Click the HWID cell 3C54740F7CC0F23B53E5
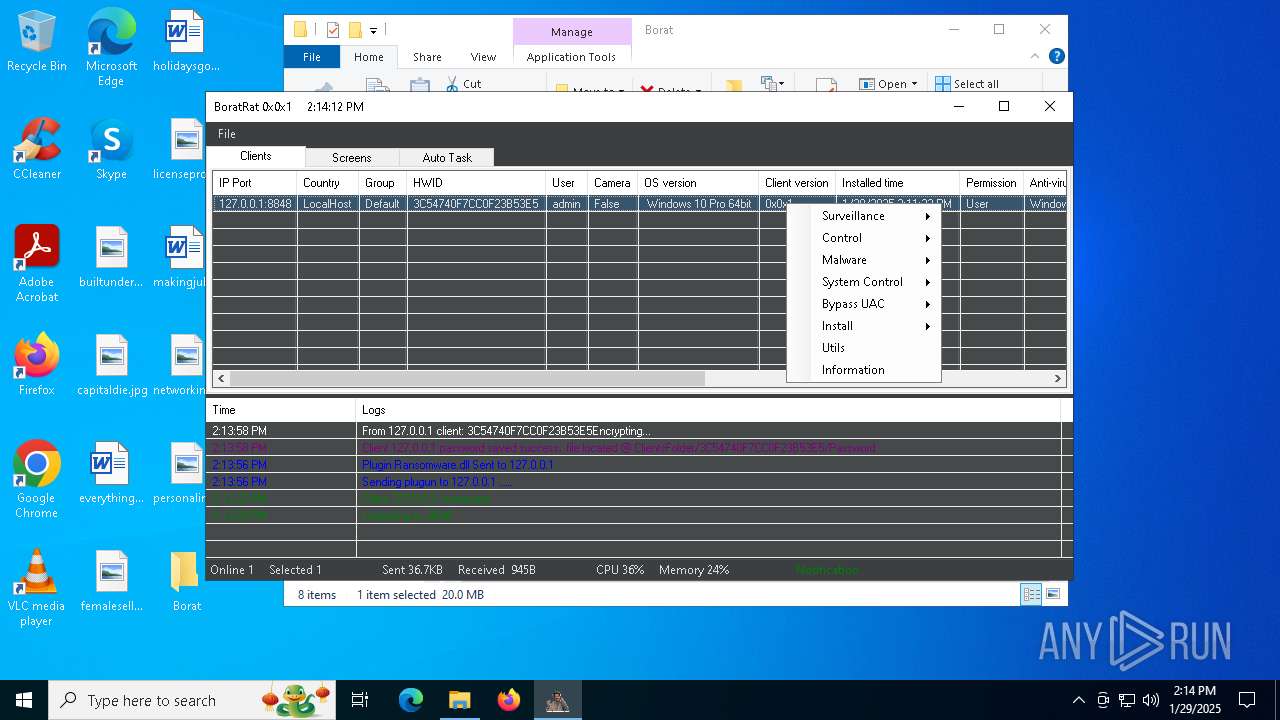1280x720 pixels. [x=476, y=204]
